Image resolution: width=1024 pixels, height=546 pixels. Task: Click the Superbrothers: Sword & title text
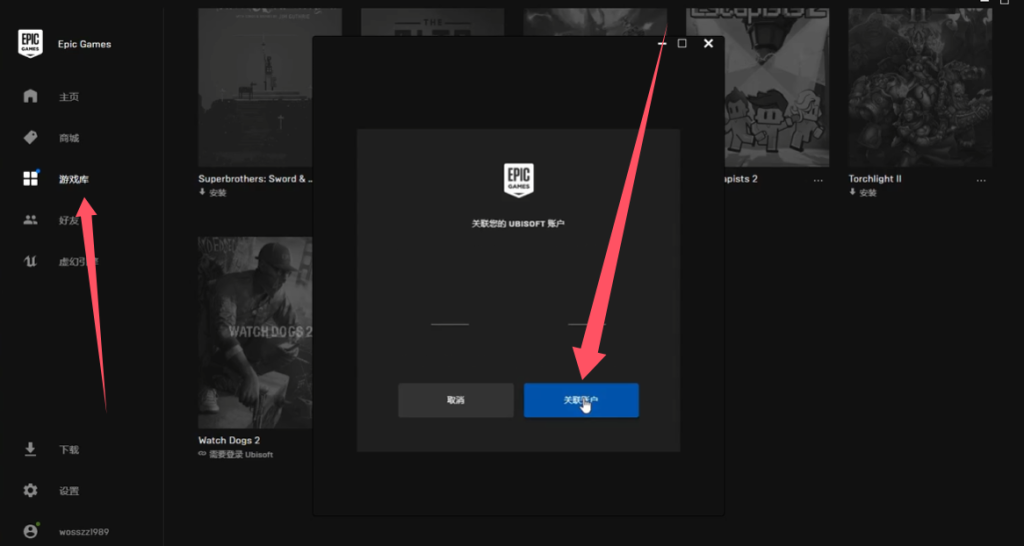tap(253, 178)
